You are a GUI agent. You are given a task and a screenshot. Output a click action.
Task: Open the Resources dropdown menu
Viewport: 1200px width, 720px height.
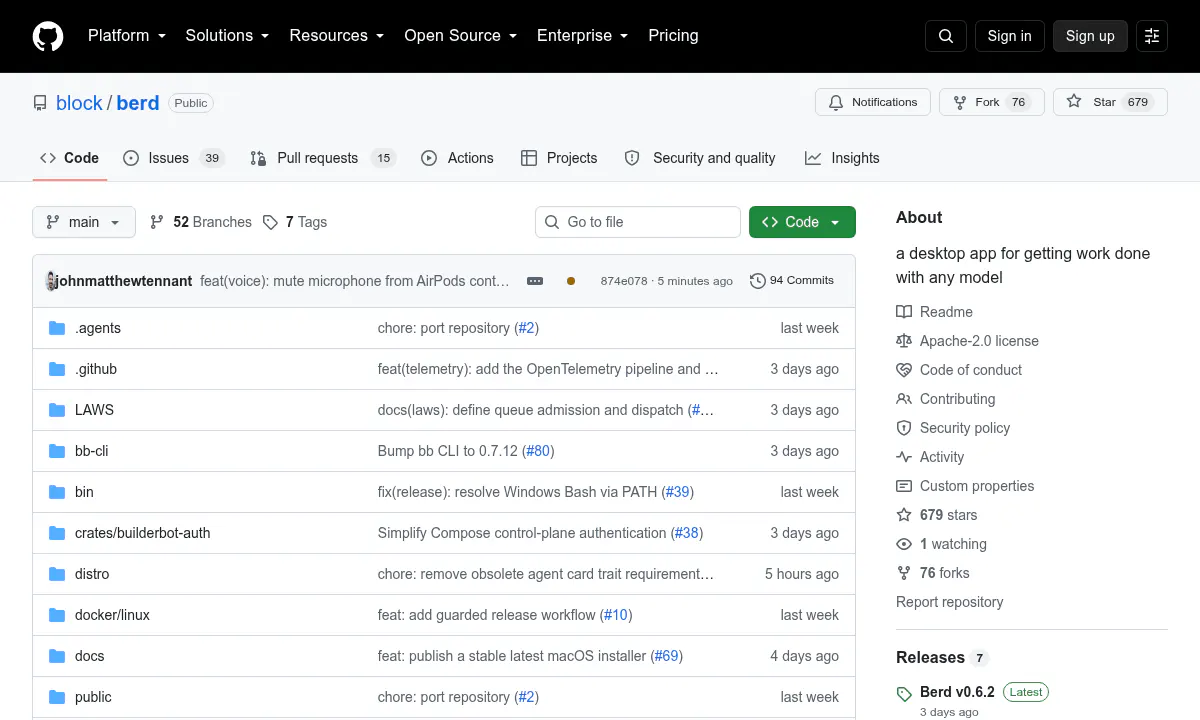pyautogui.click(x=337, y=36)
